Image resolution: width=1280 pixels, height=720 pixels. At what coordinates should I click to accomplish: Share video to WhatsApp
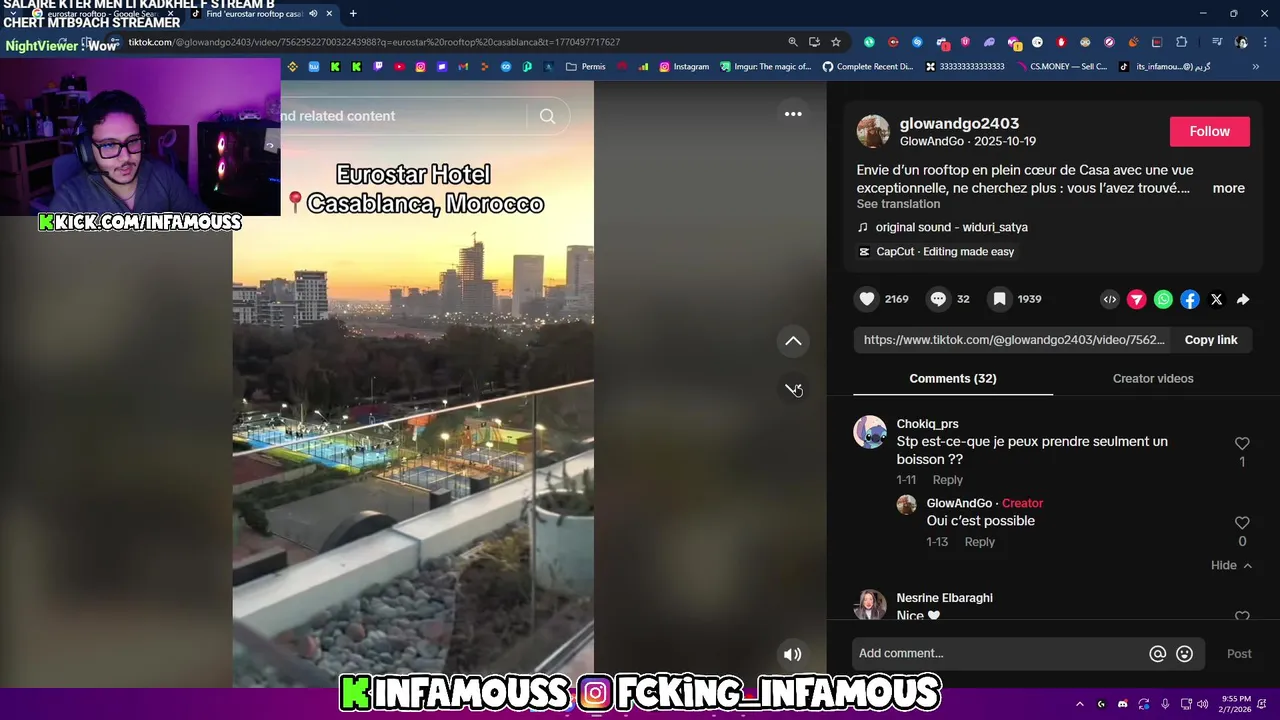[1163, 299]
